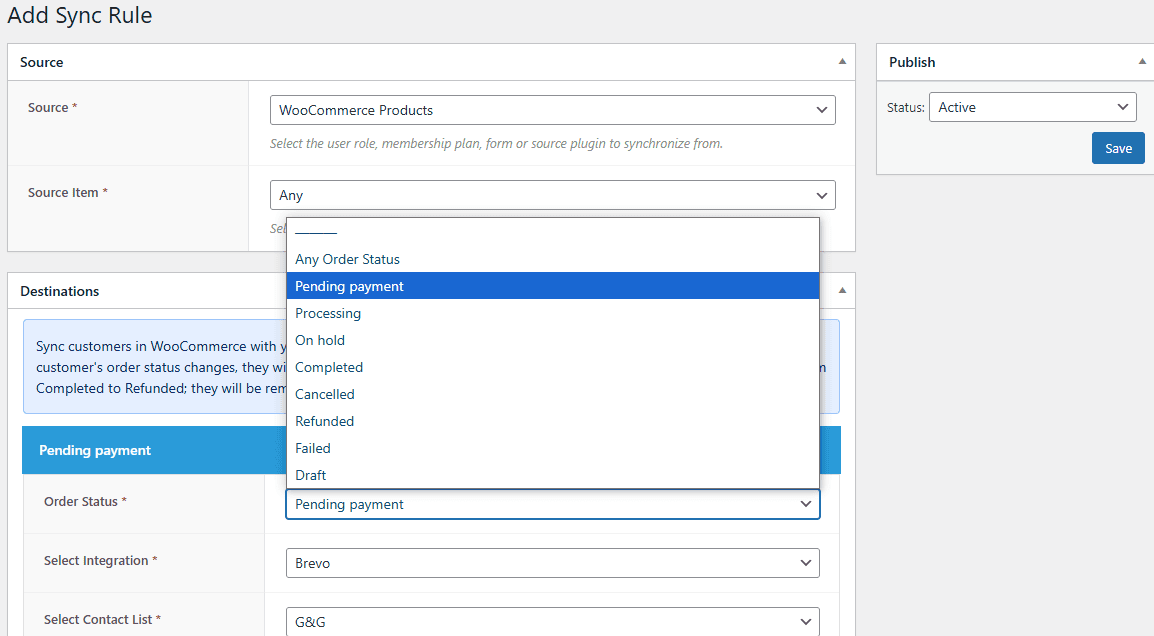
Task: Collapse the Destinations panel using its arrow
Action: coord(842,291)
